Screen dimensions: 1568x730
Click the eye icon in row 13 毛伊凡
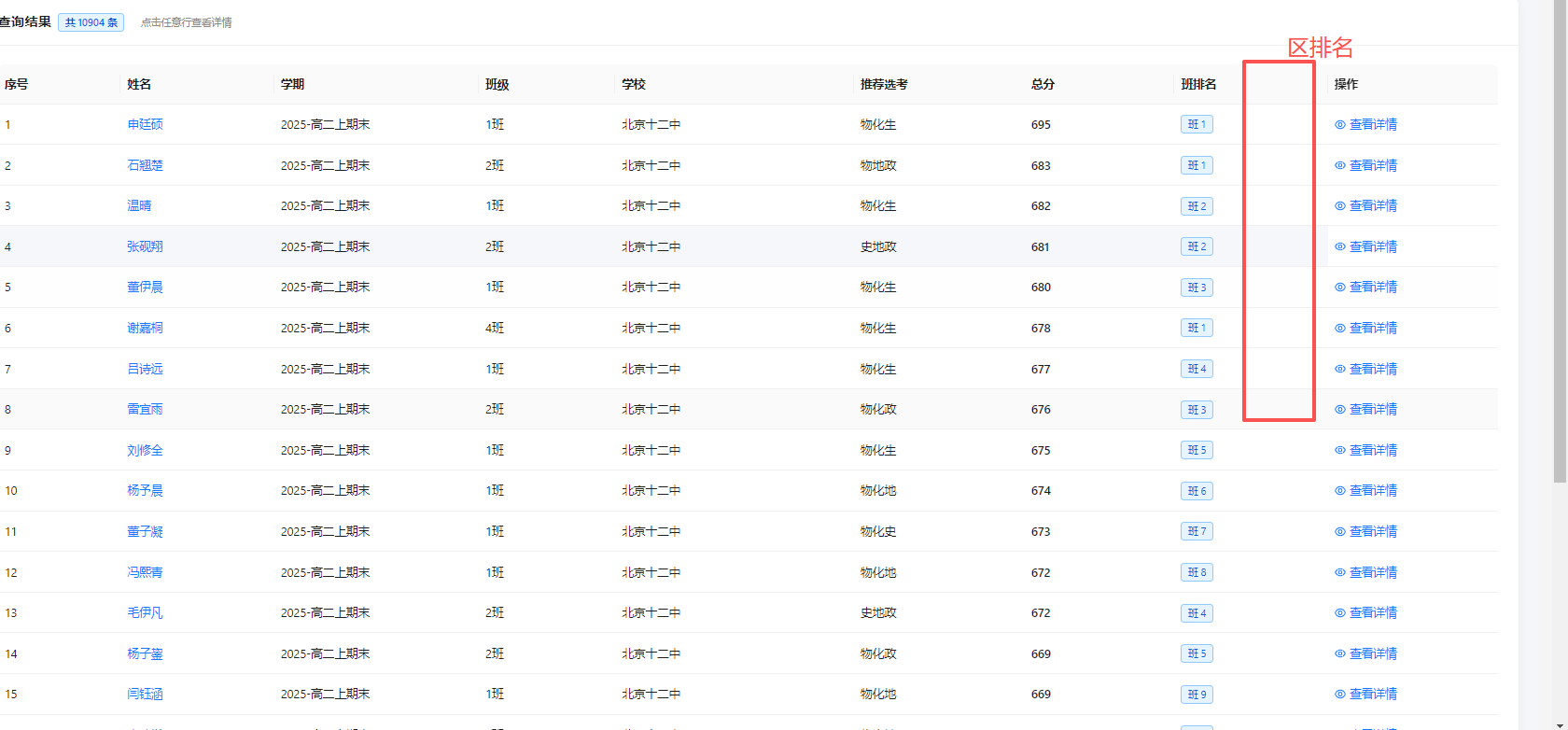click(1340, 613)
